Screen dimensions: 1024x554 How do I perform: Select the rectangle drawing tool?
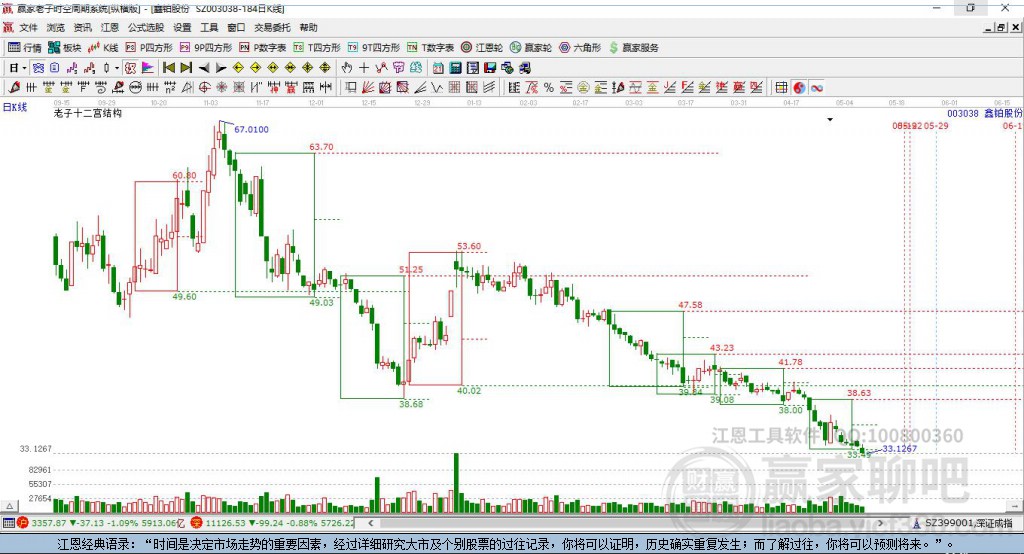(351, 88)
